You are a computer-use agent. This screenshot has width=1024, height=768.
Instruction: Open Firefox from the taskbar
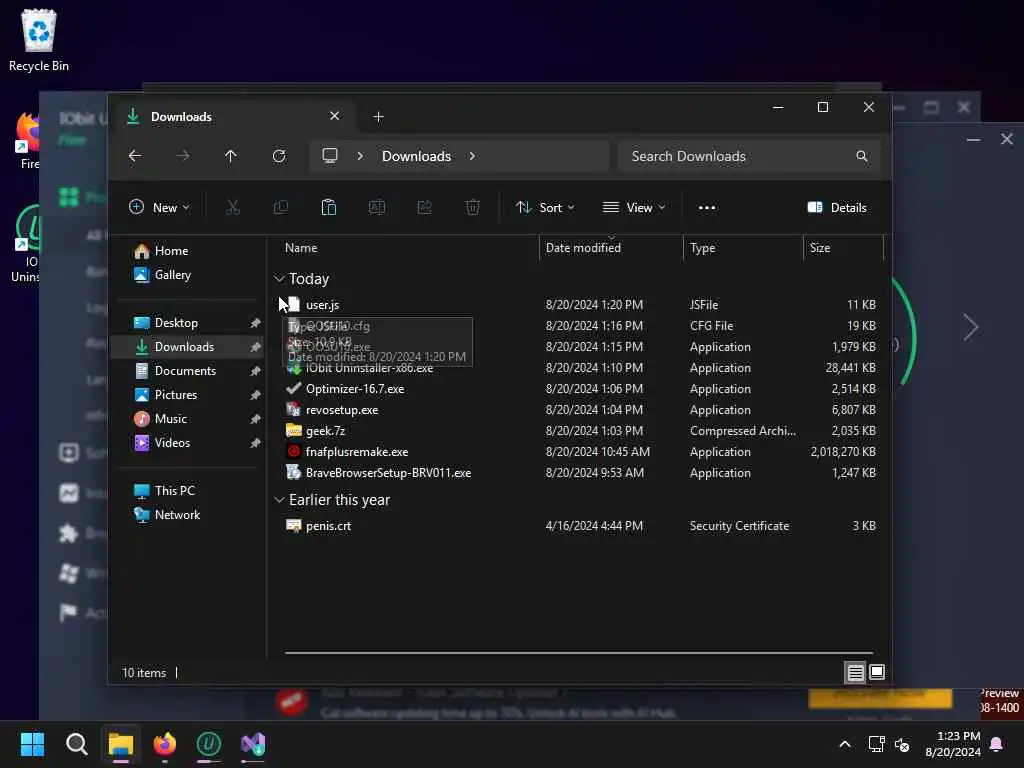165,744
